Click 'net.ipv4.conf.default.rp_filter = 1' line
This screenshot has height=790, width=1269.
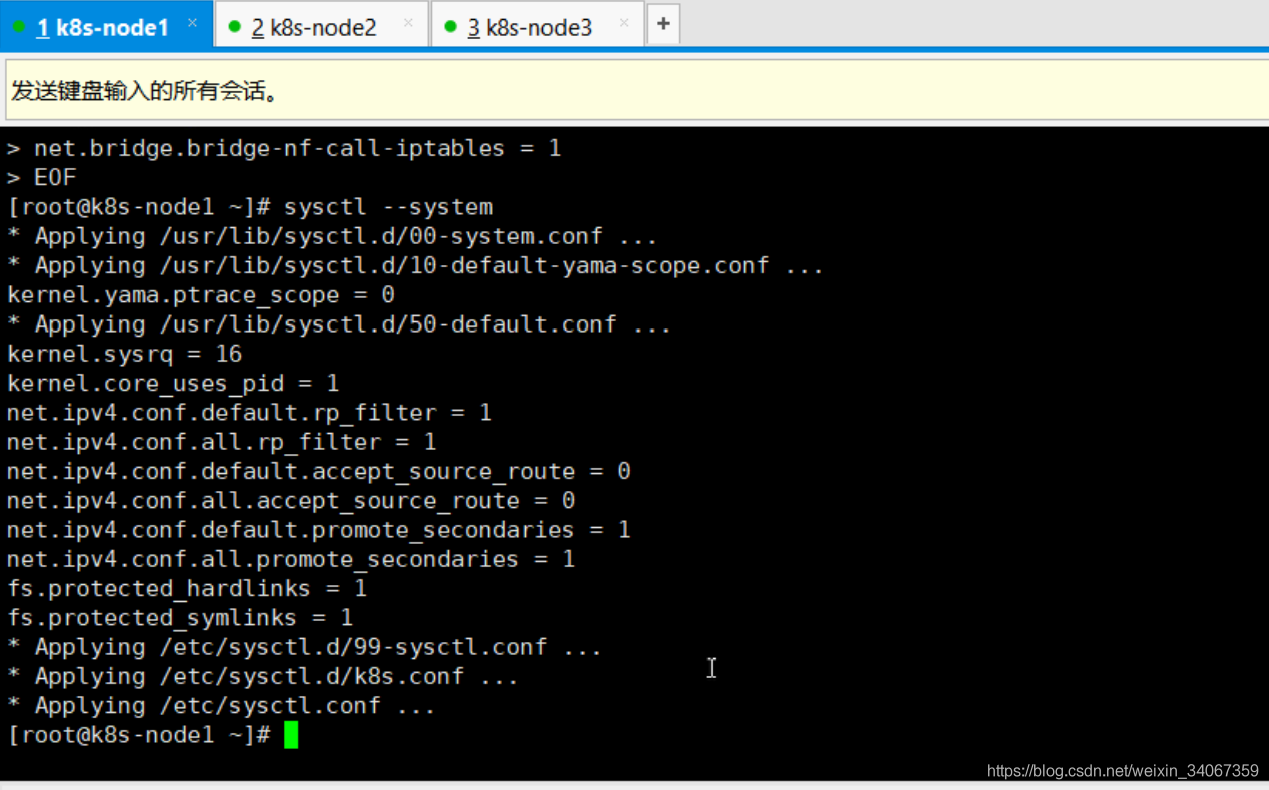point(249,413)
